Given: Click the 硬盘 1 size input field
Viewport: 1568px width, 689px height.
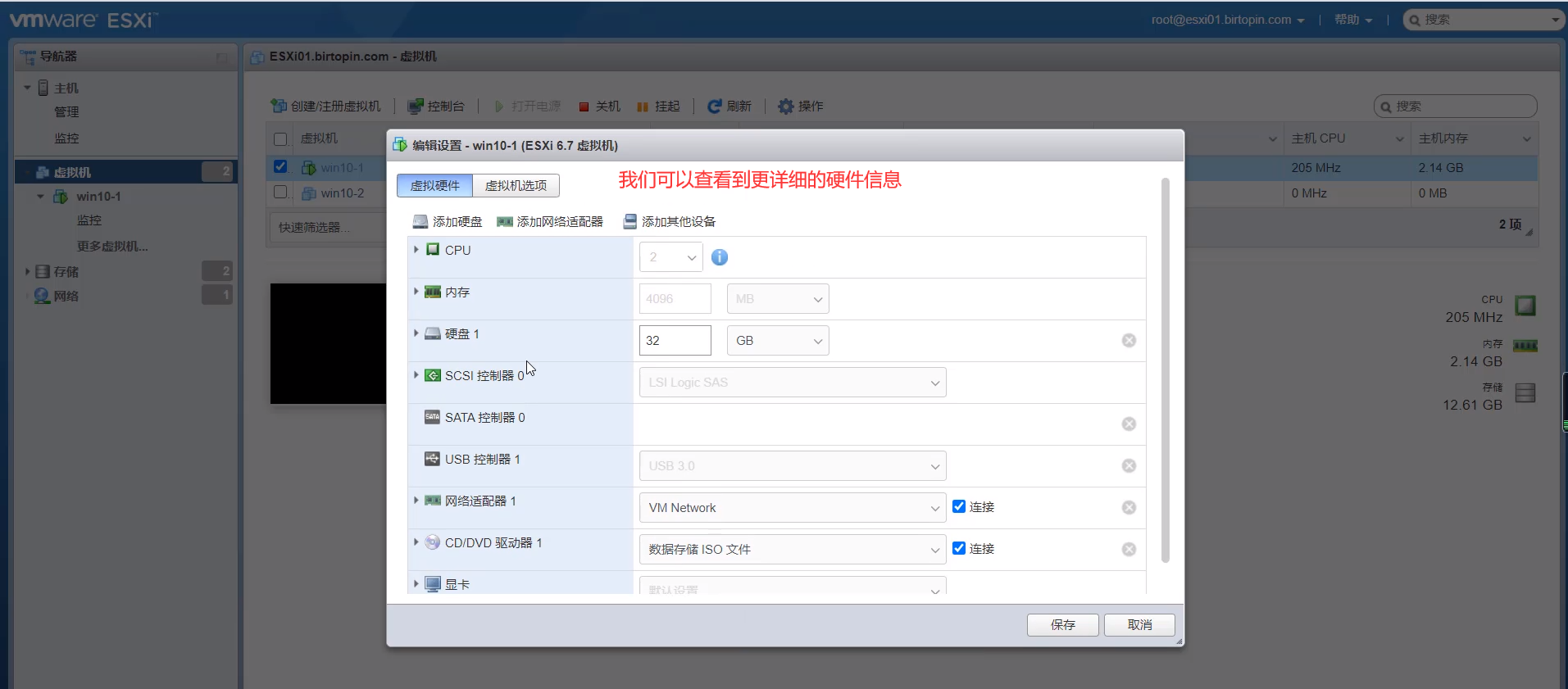Looking at the screenshot, I should (x=675, y=341).
